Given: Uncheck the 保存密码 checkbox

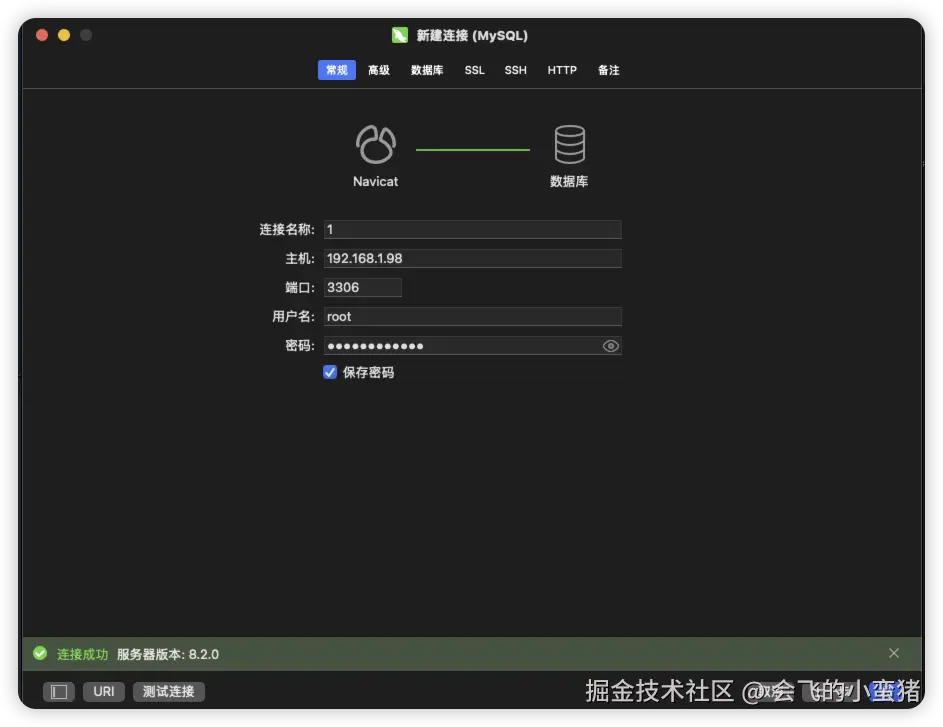Looking at the screenshot, I should 330,372.
